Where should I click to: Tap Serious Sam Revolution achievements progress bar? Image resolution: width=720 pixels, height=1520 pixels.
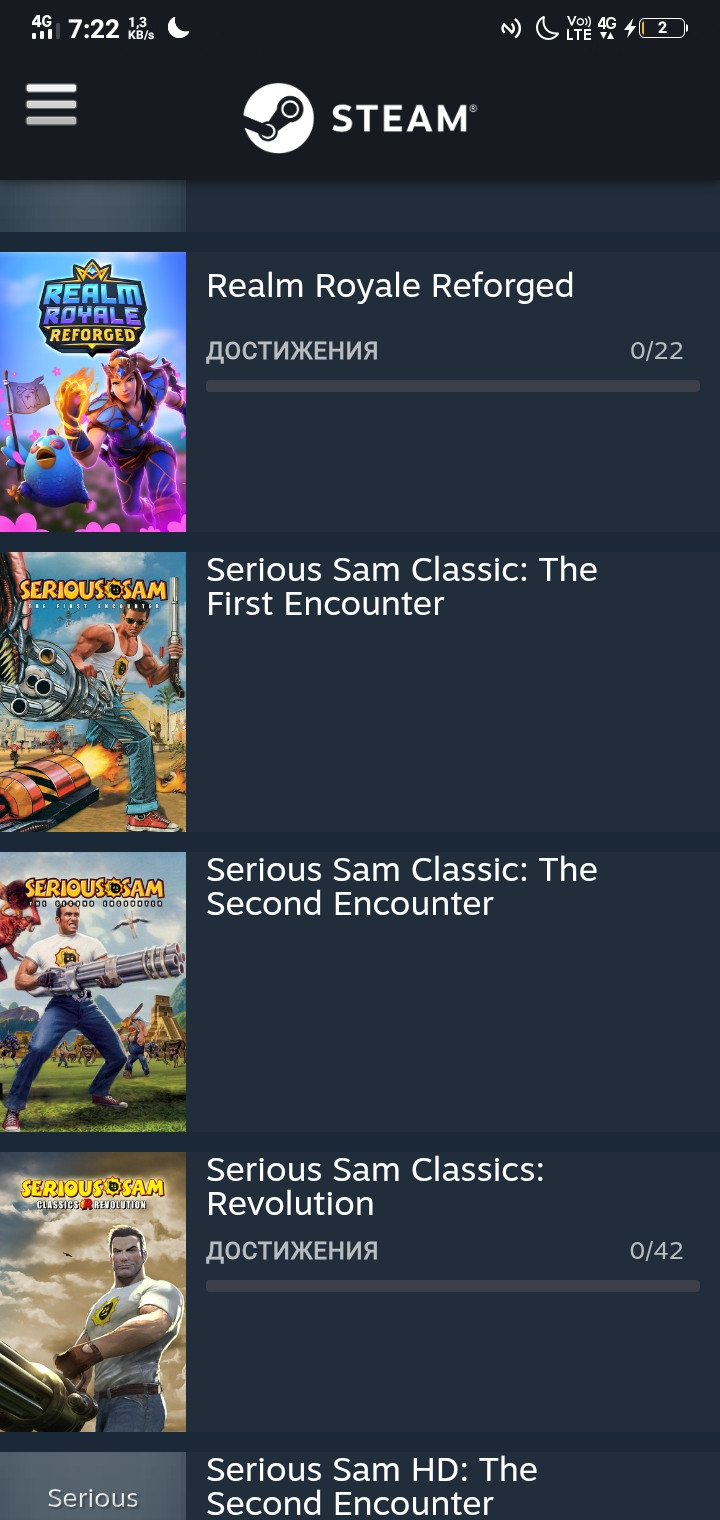point(453,1286)
